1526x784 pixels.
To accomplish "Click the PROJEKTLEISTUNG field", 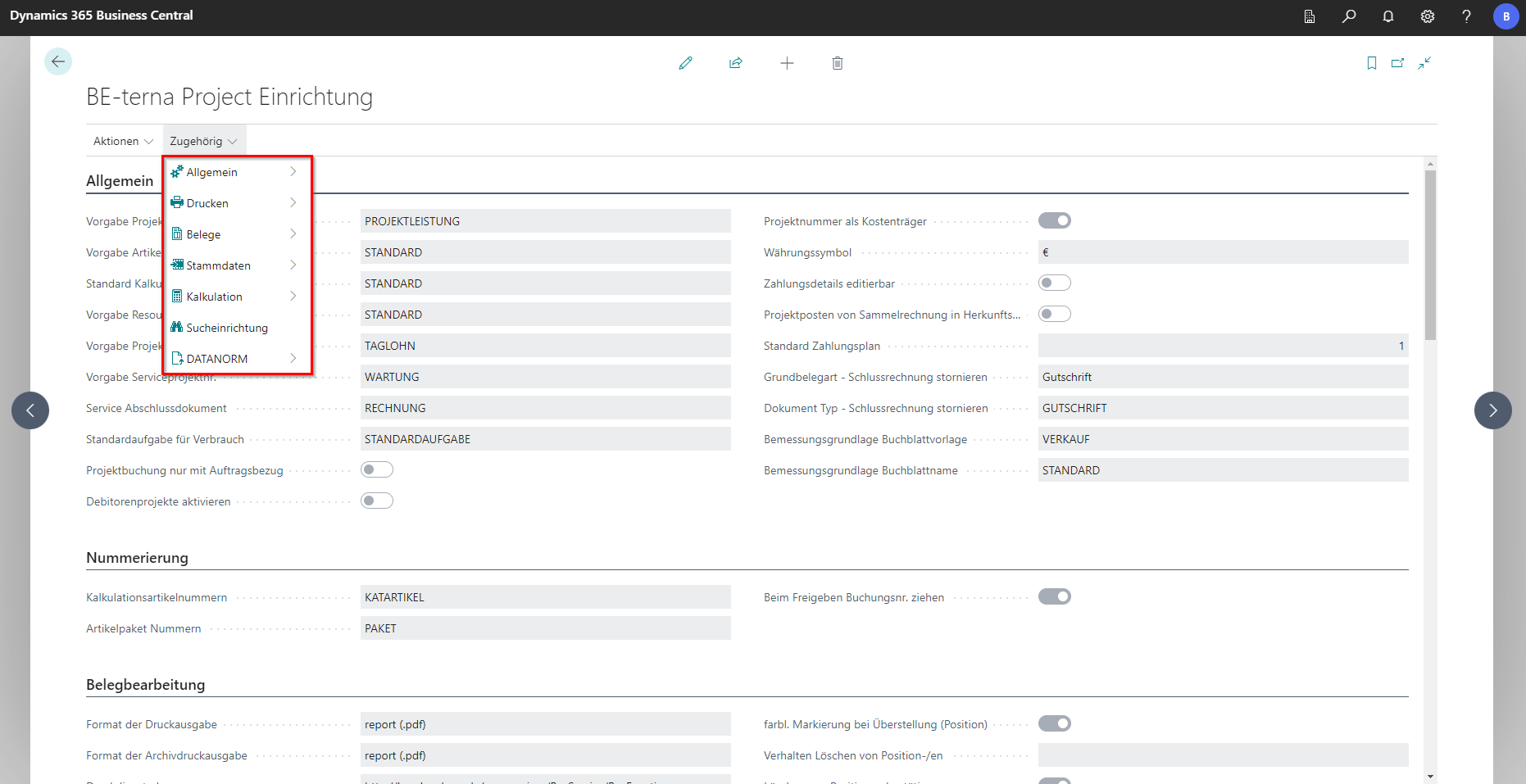I will point(546,221).
